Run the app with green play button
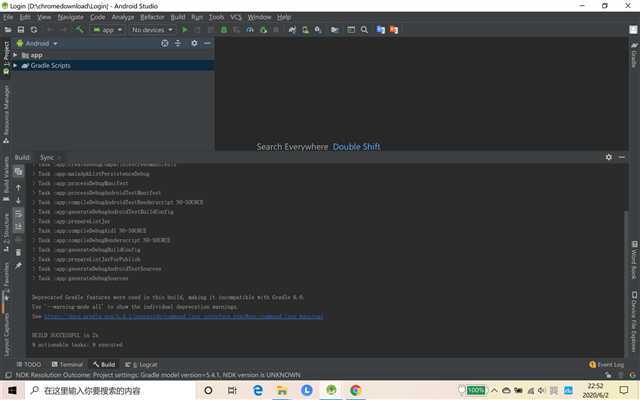 pos(185,30)
